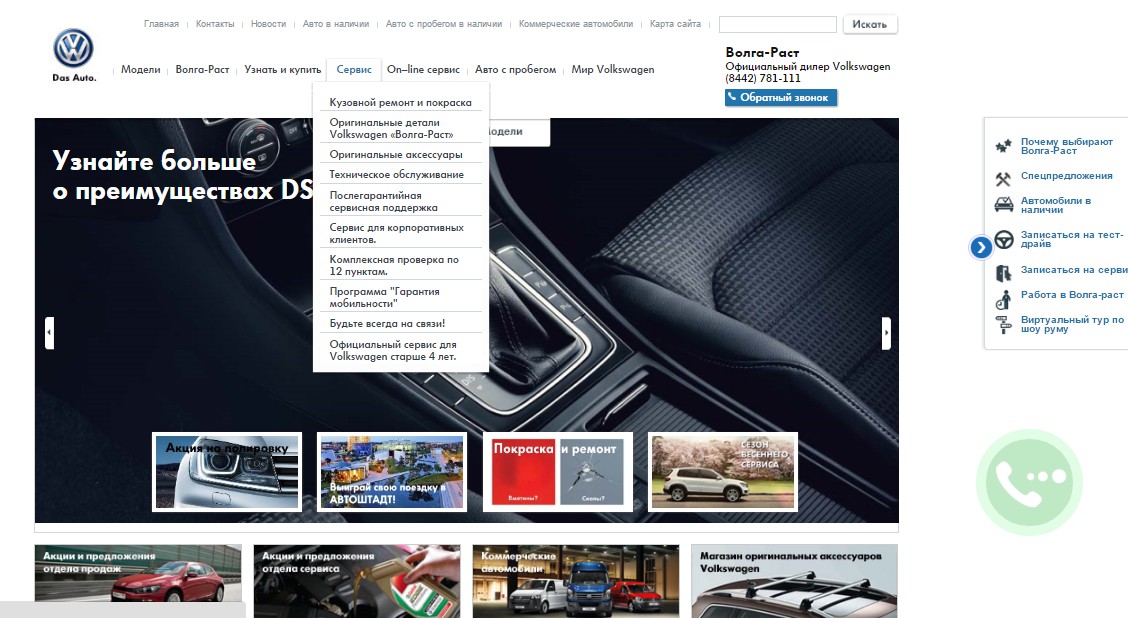Click the search input field
Viewport: 1128px width, 618px height.
pos(778,24)
